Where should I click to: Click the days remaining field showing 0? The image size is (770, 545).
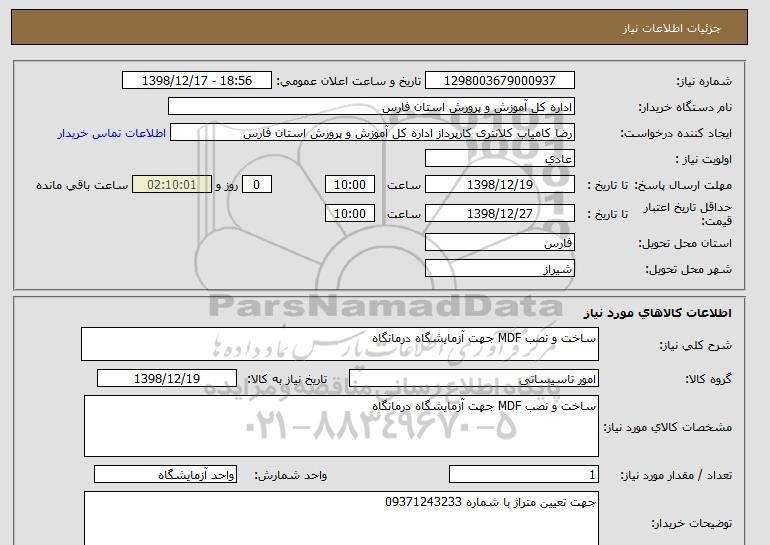coord(256,185)
